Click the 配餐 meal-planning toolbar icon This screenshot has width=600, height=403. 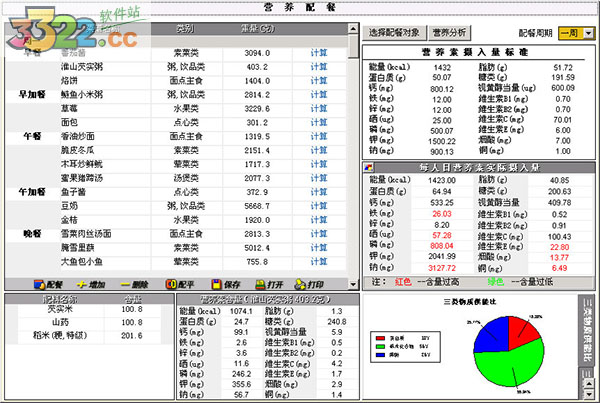[39, 284]
